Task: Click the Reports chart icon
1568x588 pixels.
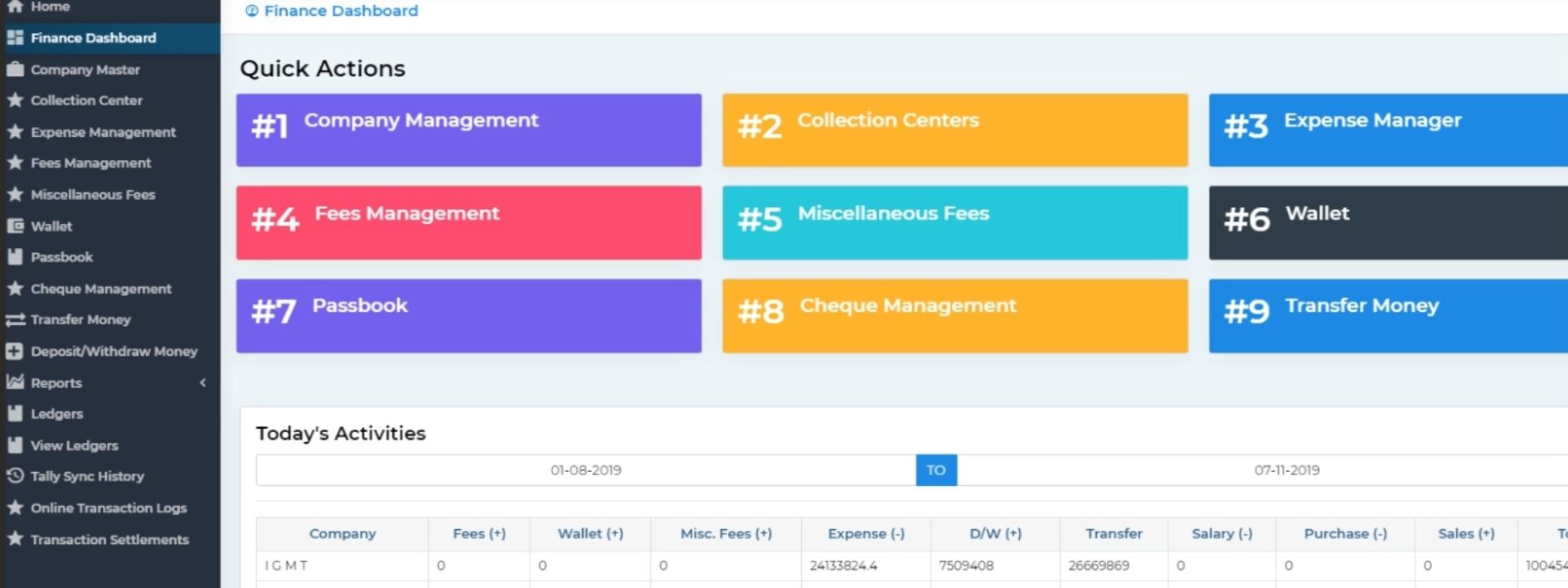Action: pos(15,382)
